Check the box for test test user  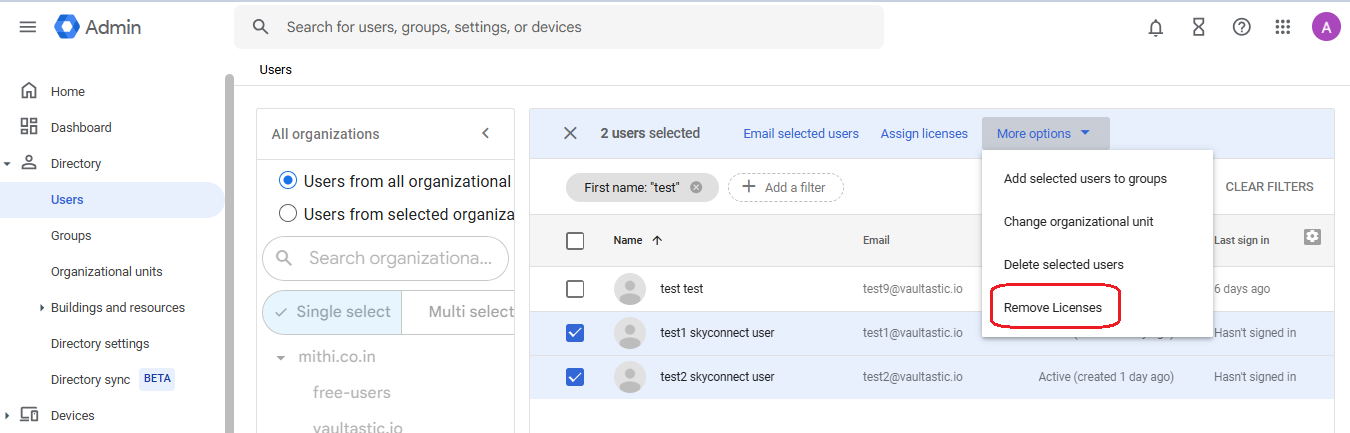click(x=575, y=289)
